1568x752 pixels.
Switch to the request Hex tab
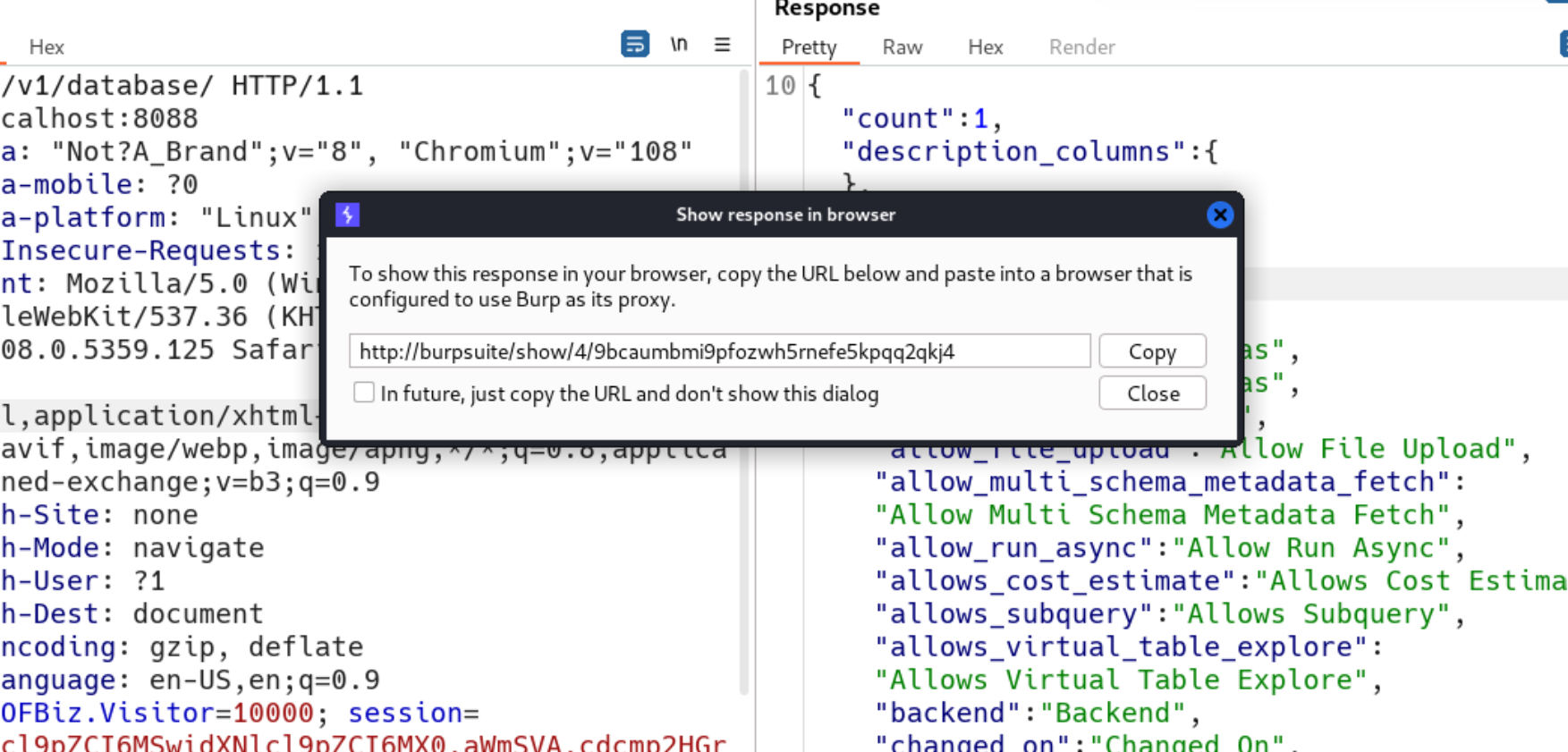coord(47,46)
